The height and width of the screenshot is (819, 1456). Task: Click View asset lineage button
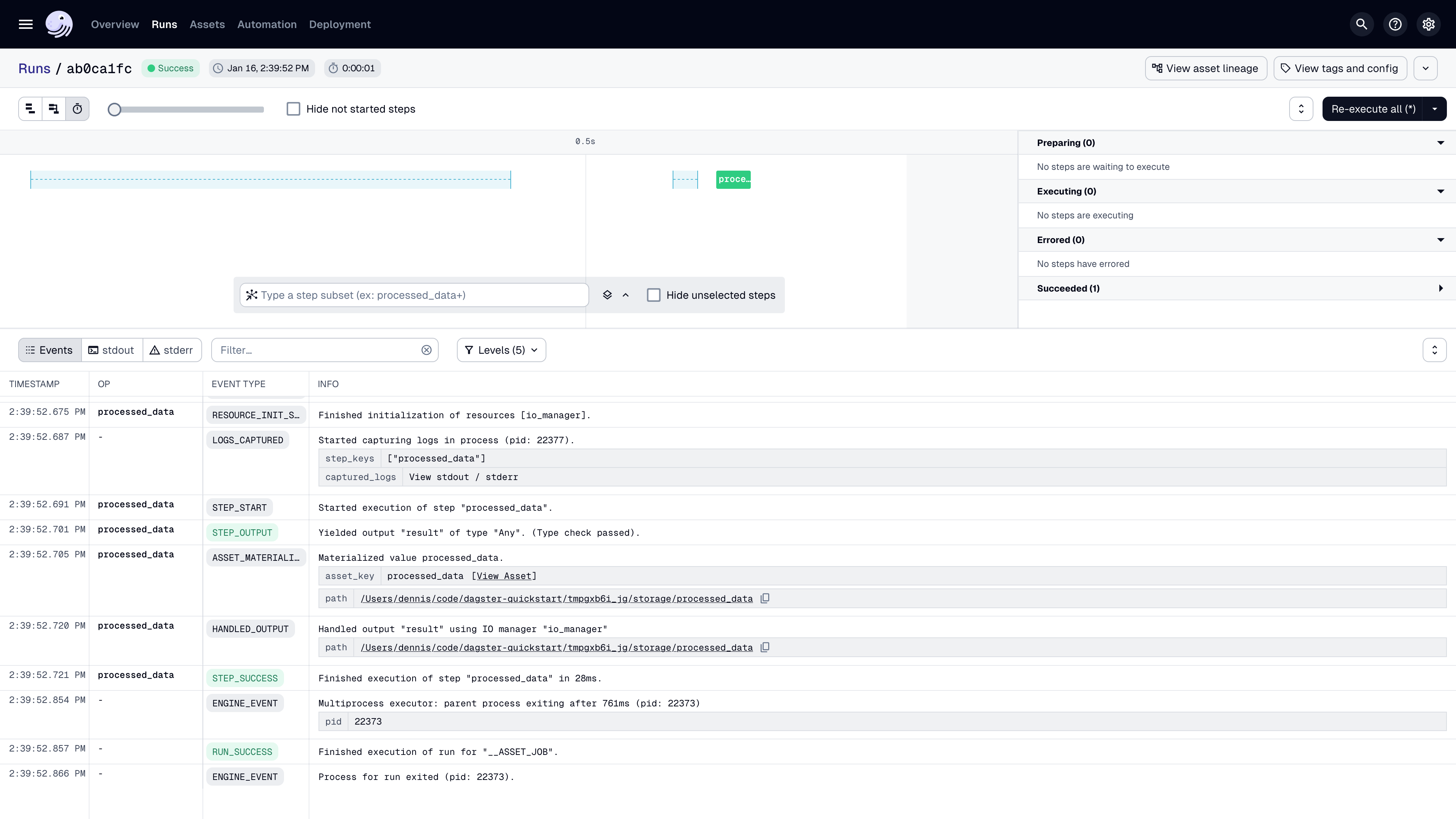click(1206, 68)
